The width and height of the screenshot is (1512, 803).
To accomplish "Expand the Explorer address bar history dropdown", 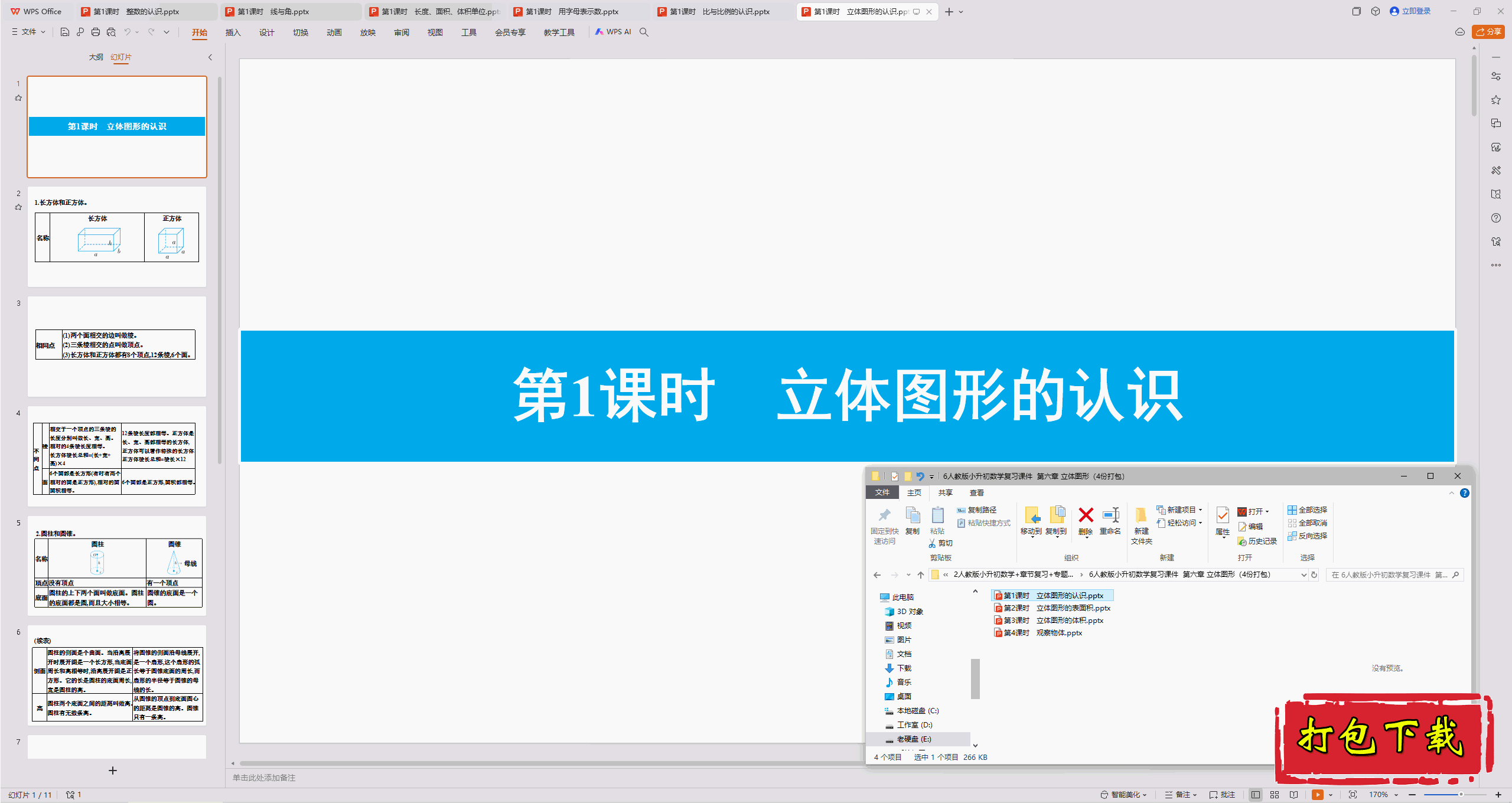I will pyautogui.click(x=1304, y=574).
